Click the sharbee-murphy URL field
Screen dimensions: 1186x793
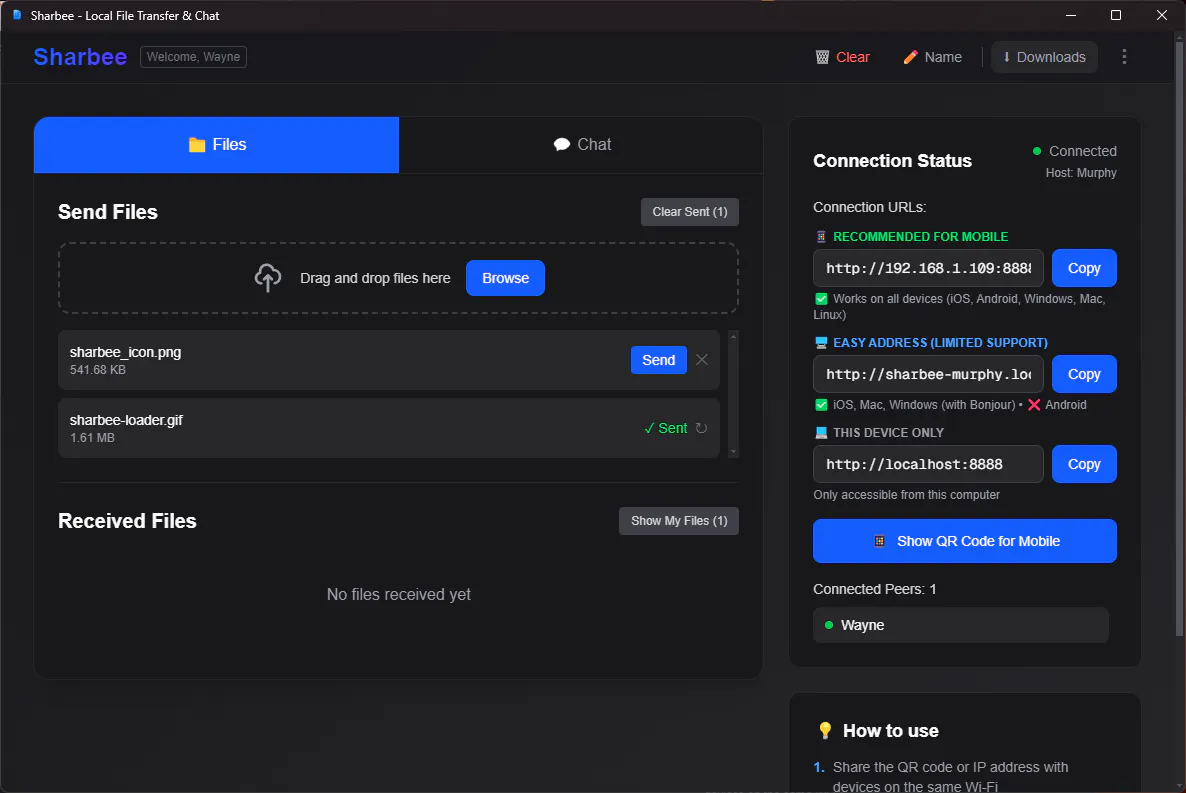click(x=928, y=374)
